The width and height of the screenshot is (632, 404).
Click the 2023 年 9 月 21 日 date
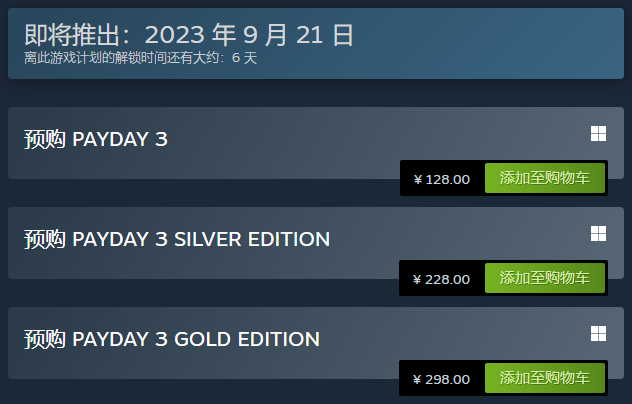249,35
